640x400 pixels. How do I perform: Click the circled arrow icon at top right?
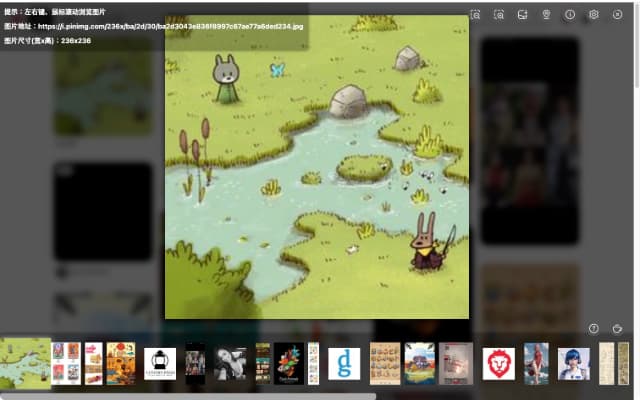click(617, 15)
